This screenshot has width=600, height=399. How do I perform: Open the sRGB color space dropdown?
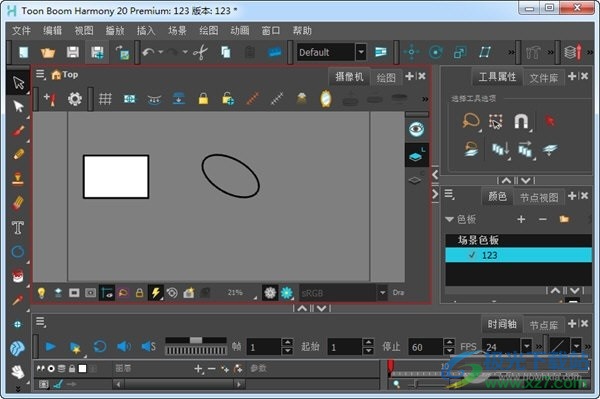[382, 293]
